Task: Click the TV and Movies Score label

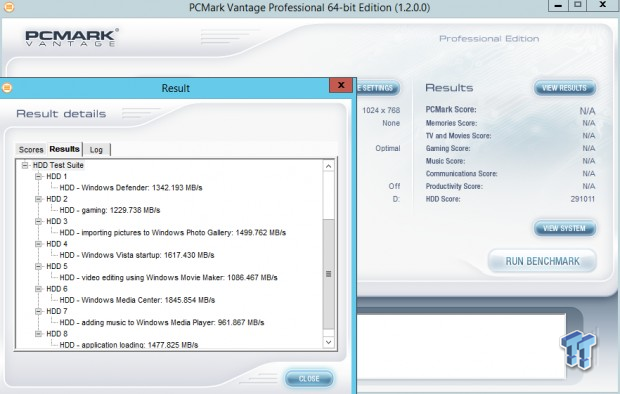Action: [x=458, y=136]
